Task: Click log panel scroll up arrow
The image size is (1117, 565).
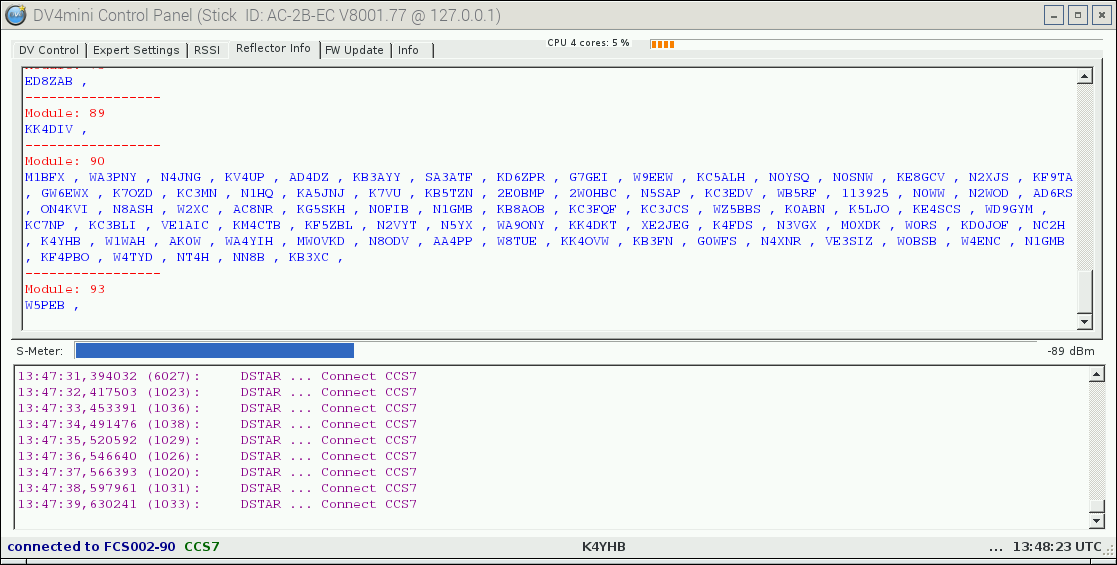Action: tap(1097, 374)
